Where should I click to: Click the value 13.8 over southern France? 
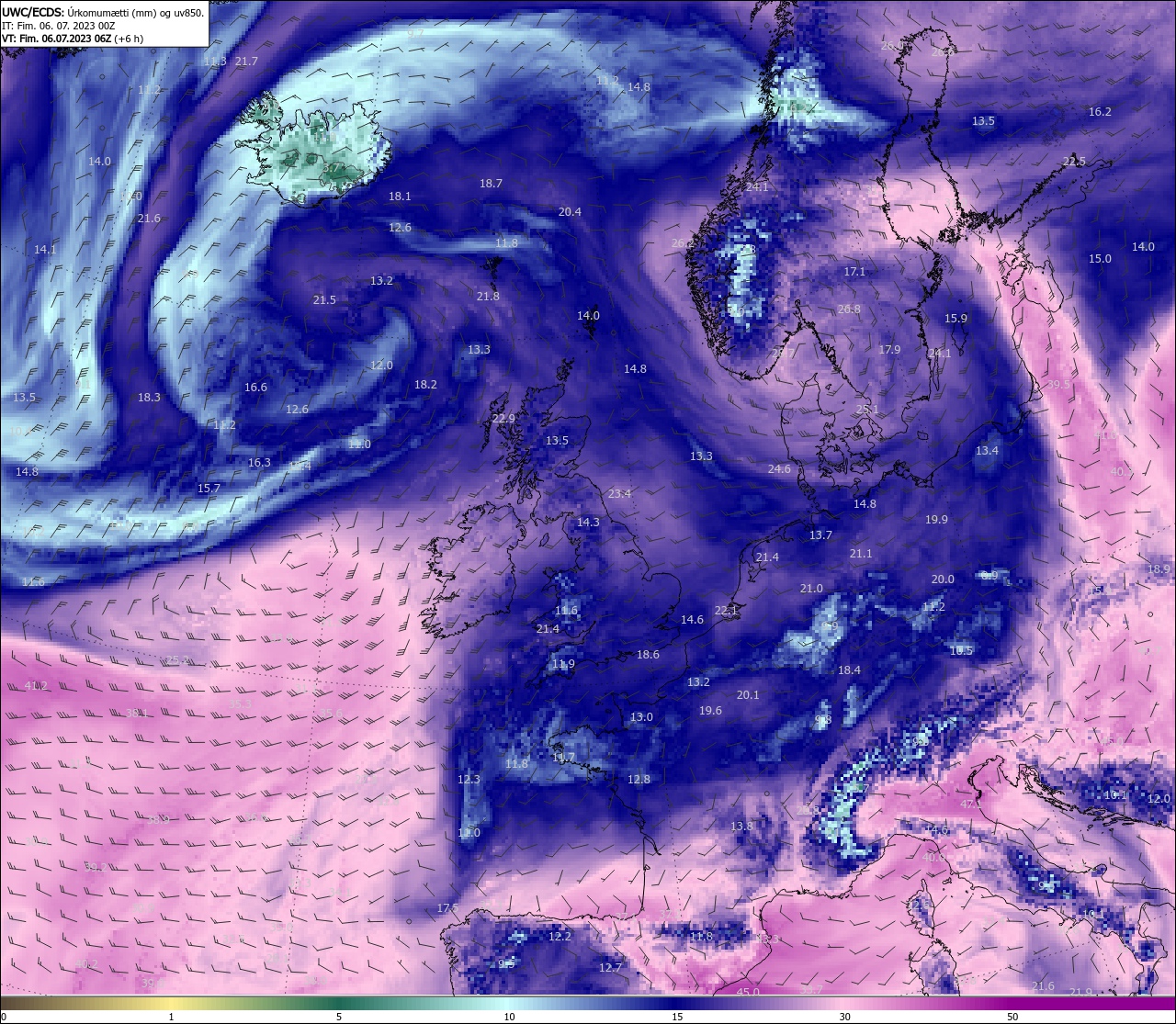pos(741,827)
